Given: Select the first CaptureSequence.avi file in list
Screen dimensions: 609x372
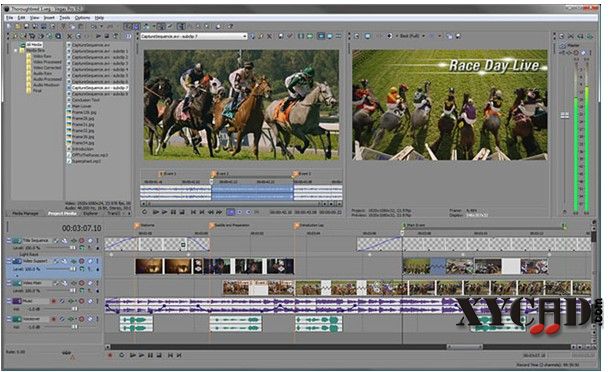Looking at the screenshot, I should pyautogui.click(x=90, y=45).
